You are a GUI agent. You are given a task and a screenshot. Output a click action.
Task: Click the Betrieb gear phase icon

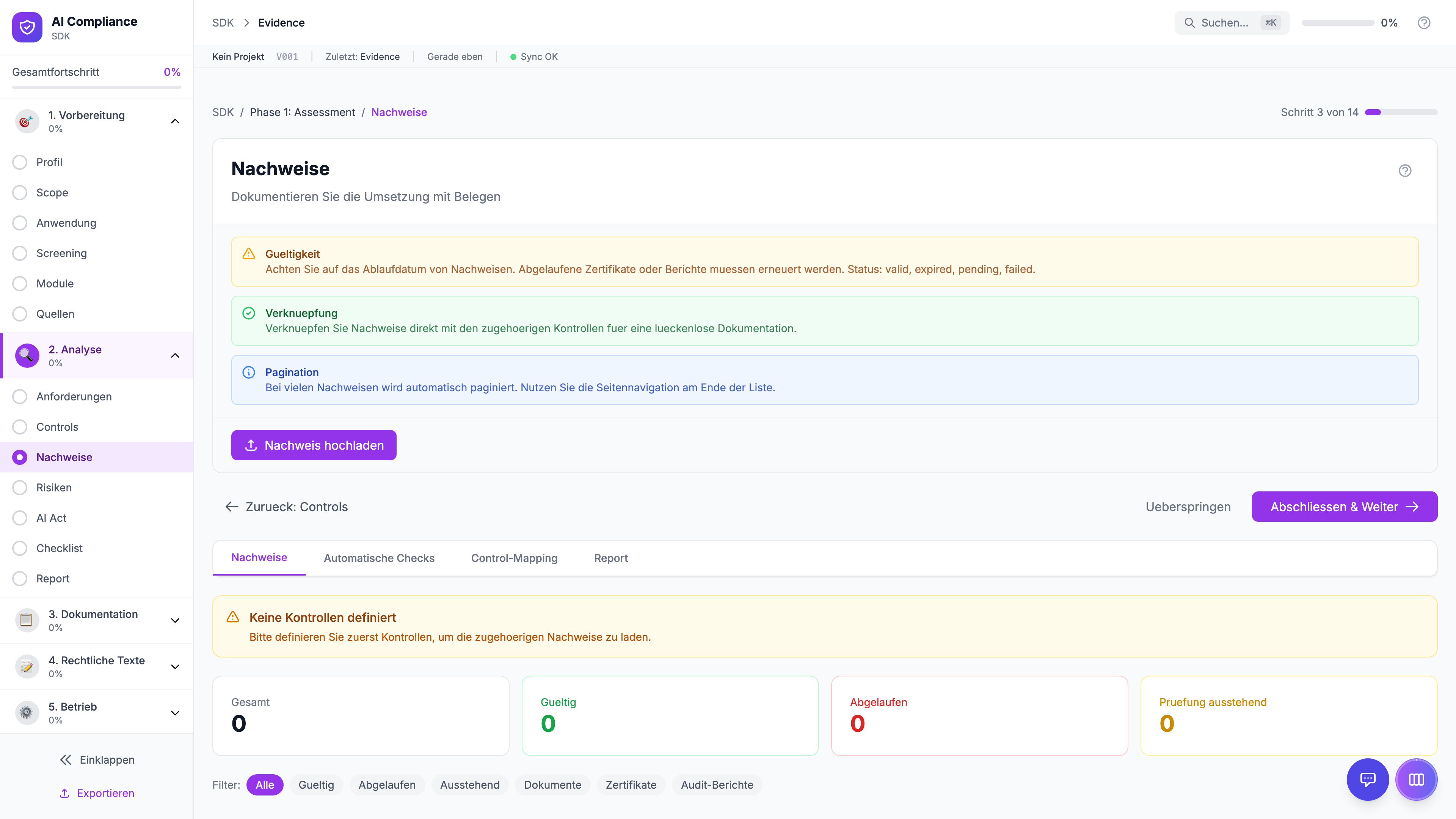click(27, 713)
